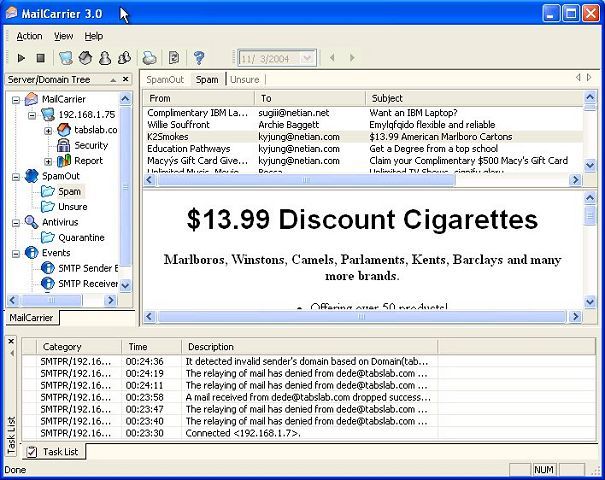Switch to the SpamOut tab
The height and width of the screenshot is (480, 605).
coord(165,79)
